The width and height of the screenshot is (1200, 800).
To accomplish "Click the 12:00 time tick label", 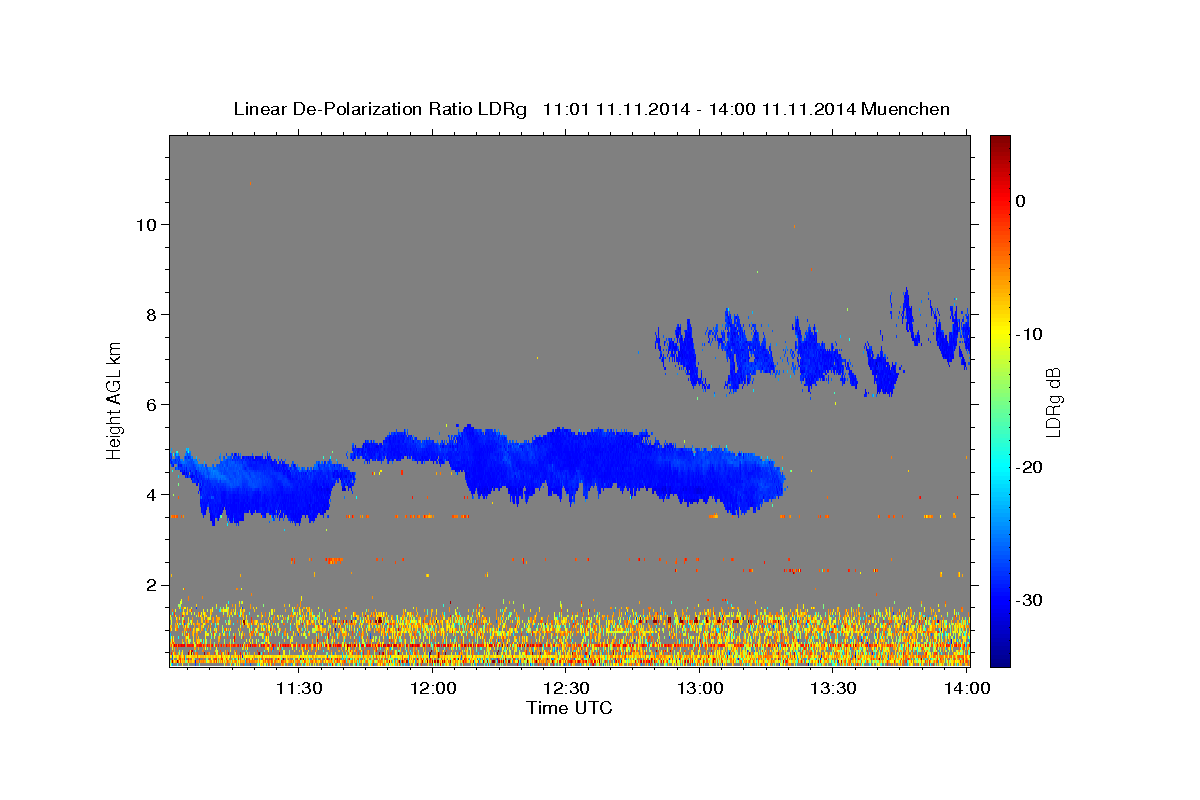I will click(x=433, y=688).
